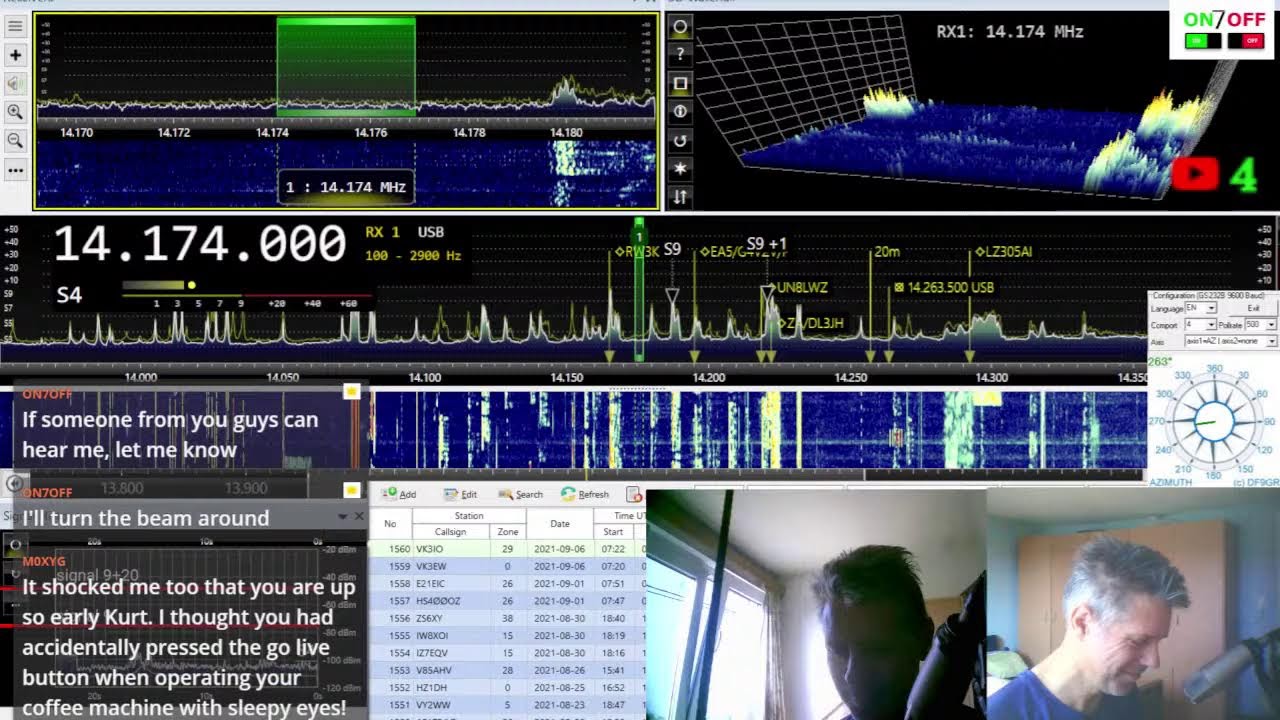
Task: Select logbook row HZ1DH
Action: click(x=507, y=687)
